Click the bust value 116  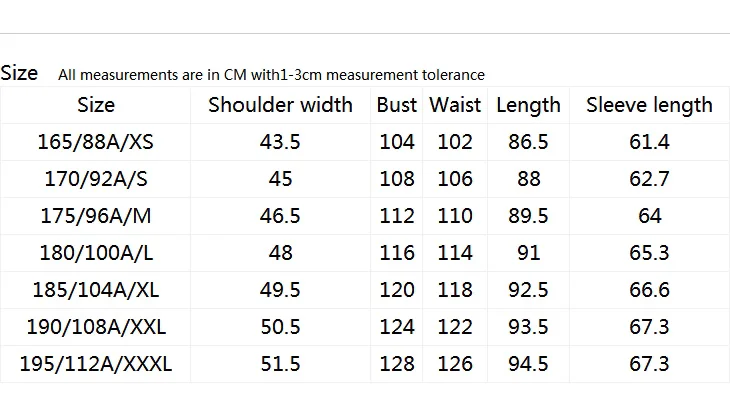pyautogui.click(x=397, y=253)
